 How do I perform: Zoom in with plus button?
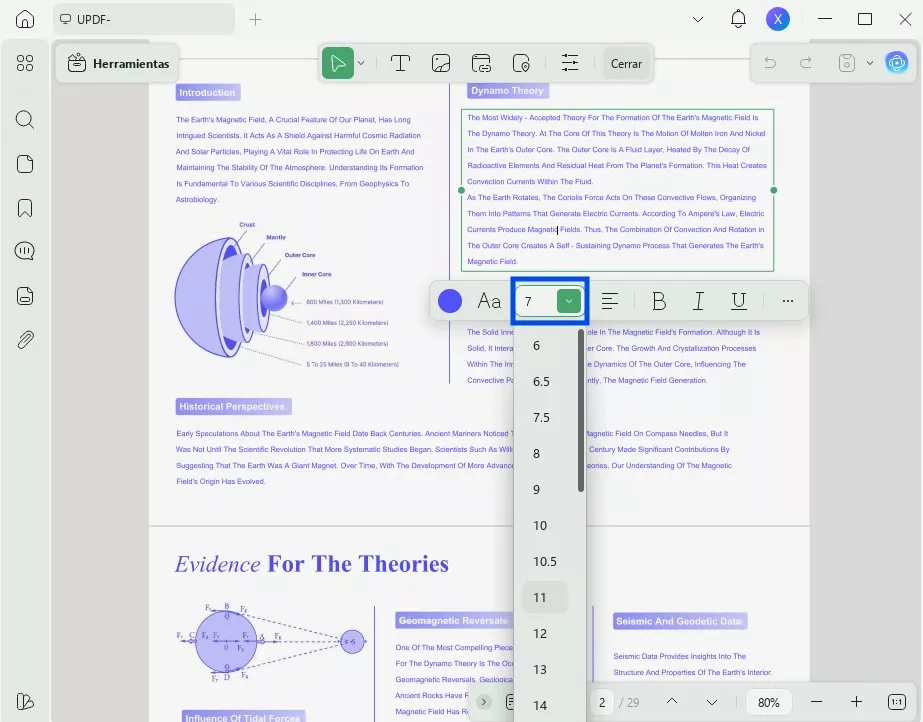[x=856, y=702]
